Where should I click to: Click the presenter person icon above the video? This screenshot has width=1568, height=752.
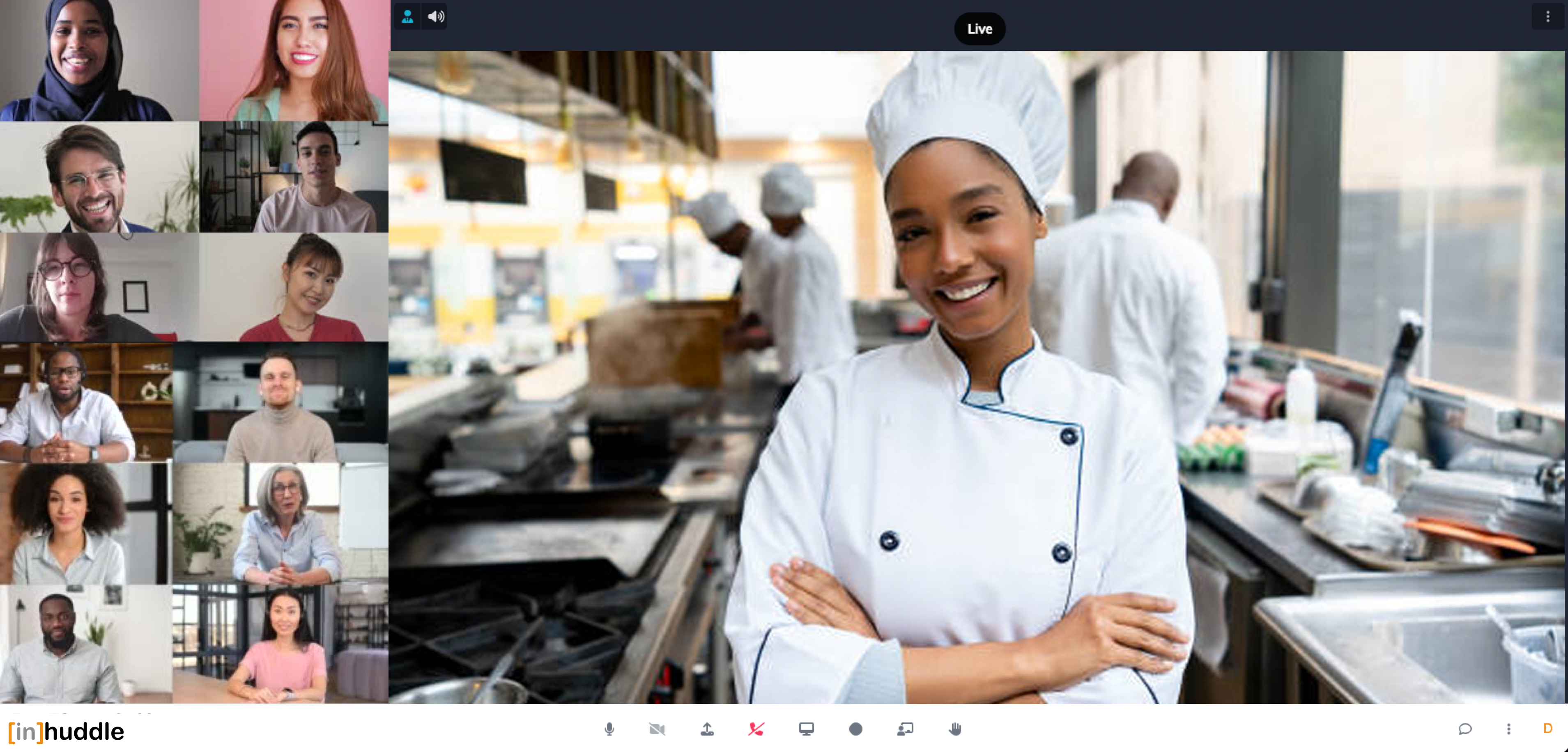407,16
